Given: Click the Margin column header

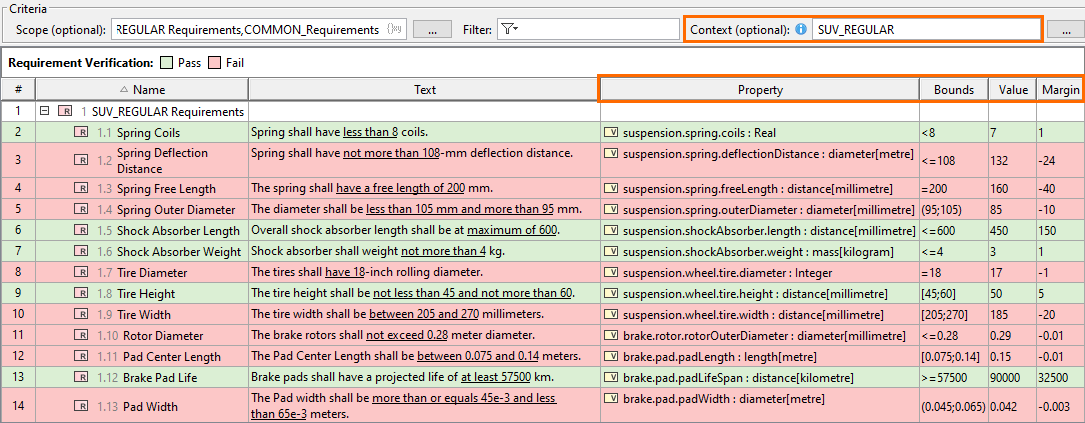Looking at the screenshot, I should [1060, 90].
